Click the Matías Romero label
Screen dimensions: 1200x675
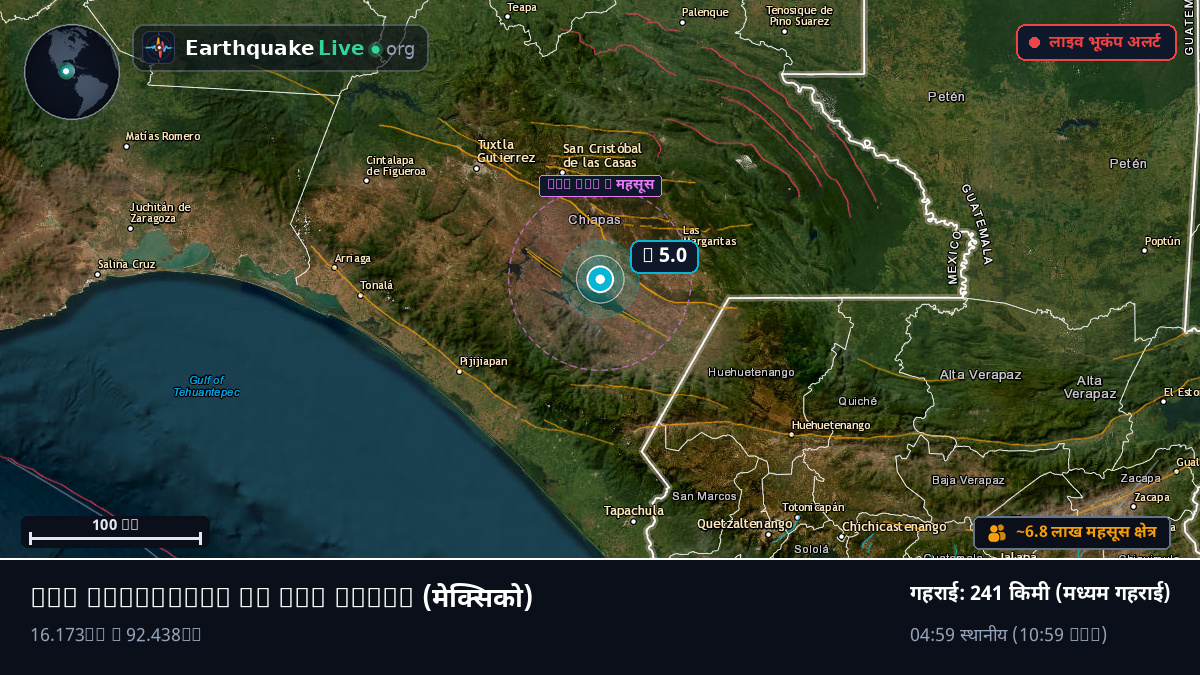(x=162, y=136)
